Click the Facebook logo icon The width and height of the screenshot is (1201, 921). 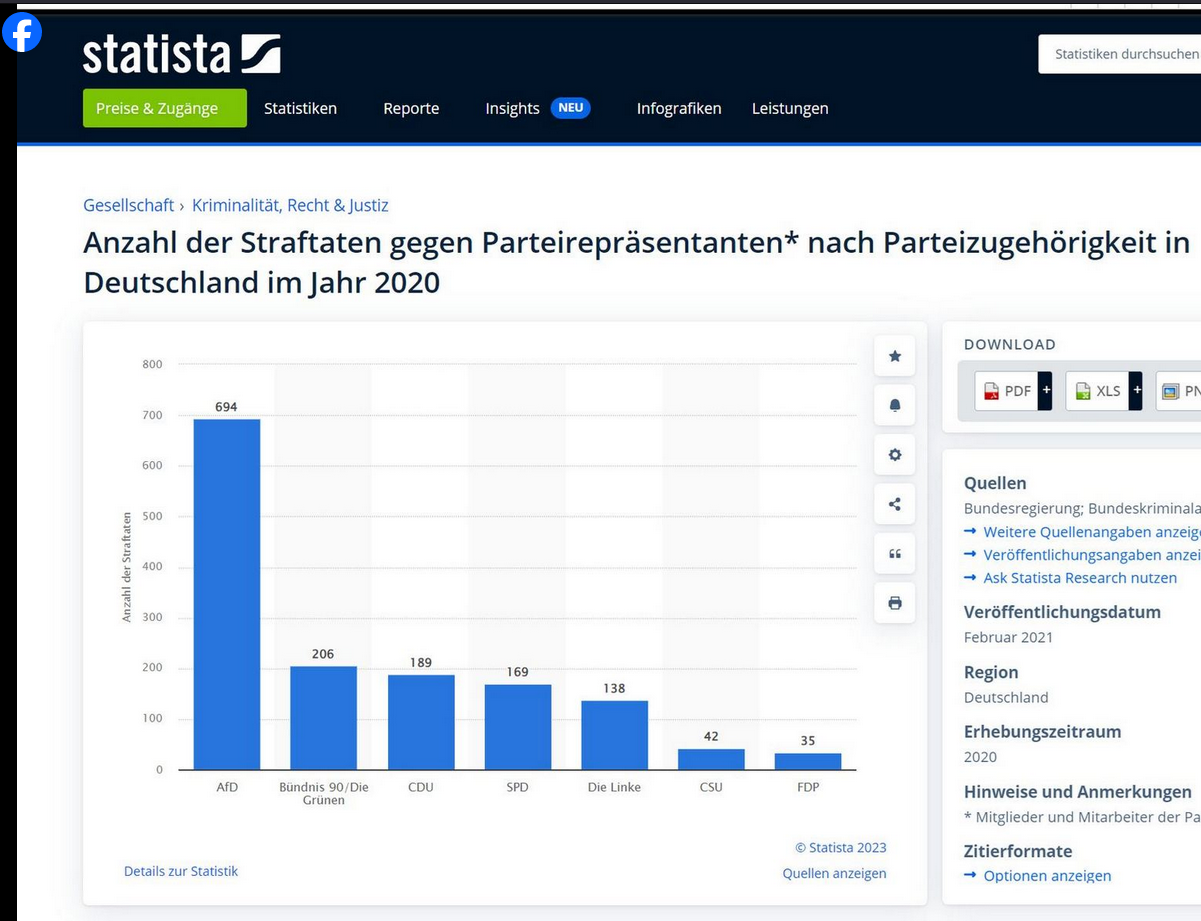22,33
